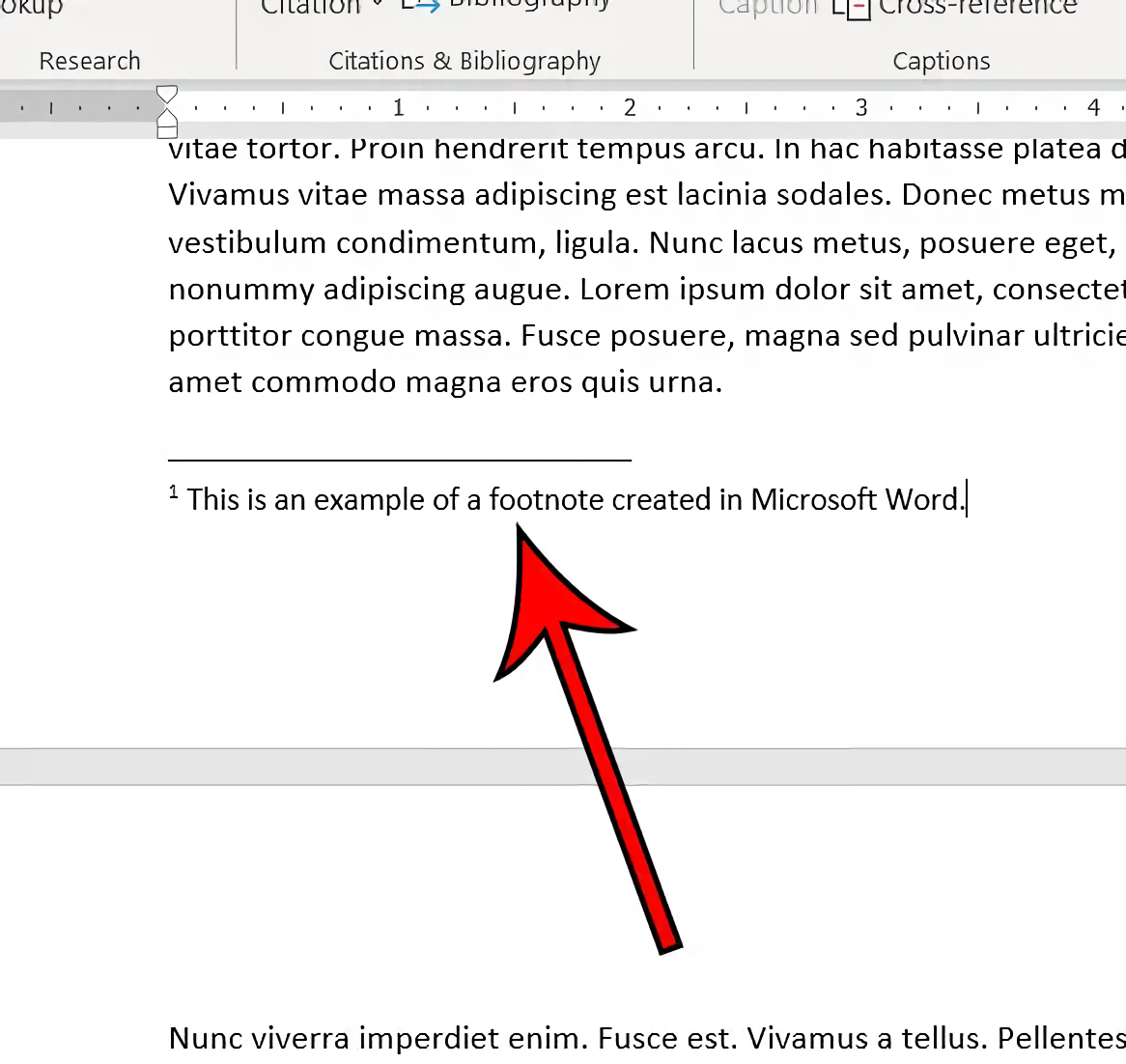Click 'Nunc viverra' on the next page
The height and width of the screenshot is (1064, 1126).
(259, 1038)
